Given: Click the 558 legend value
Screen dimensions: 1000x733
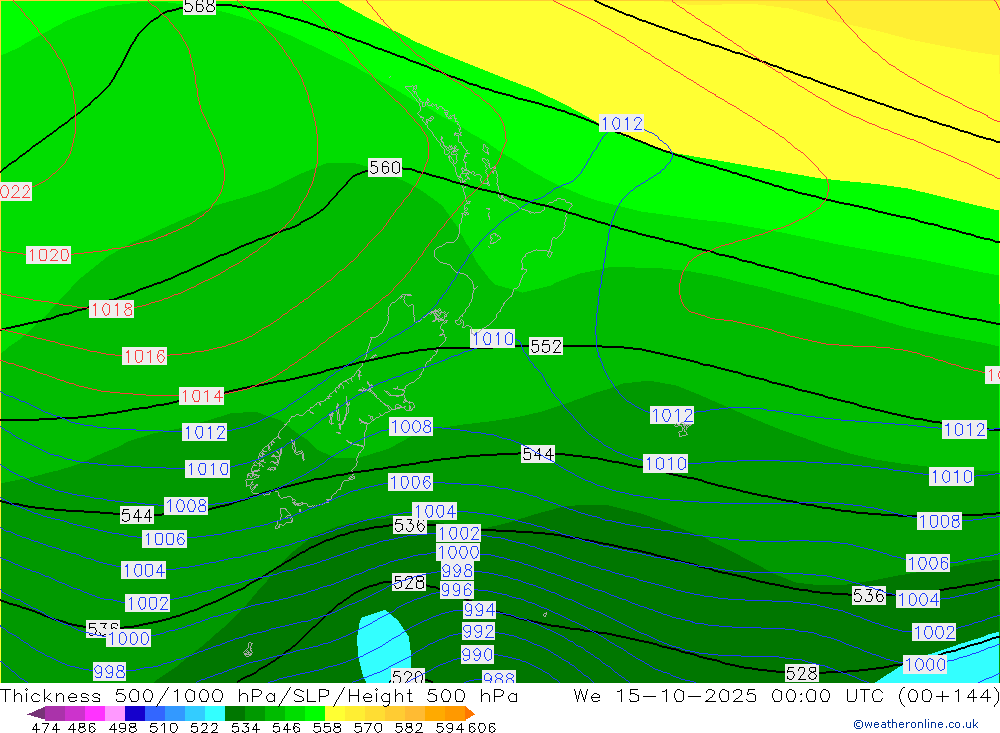Looking at the screenshot, I should pyautogui.click(x=327, y=727).
